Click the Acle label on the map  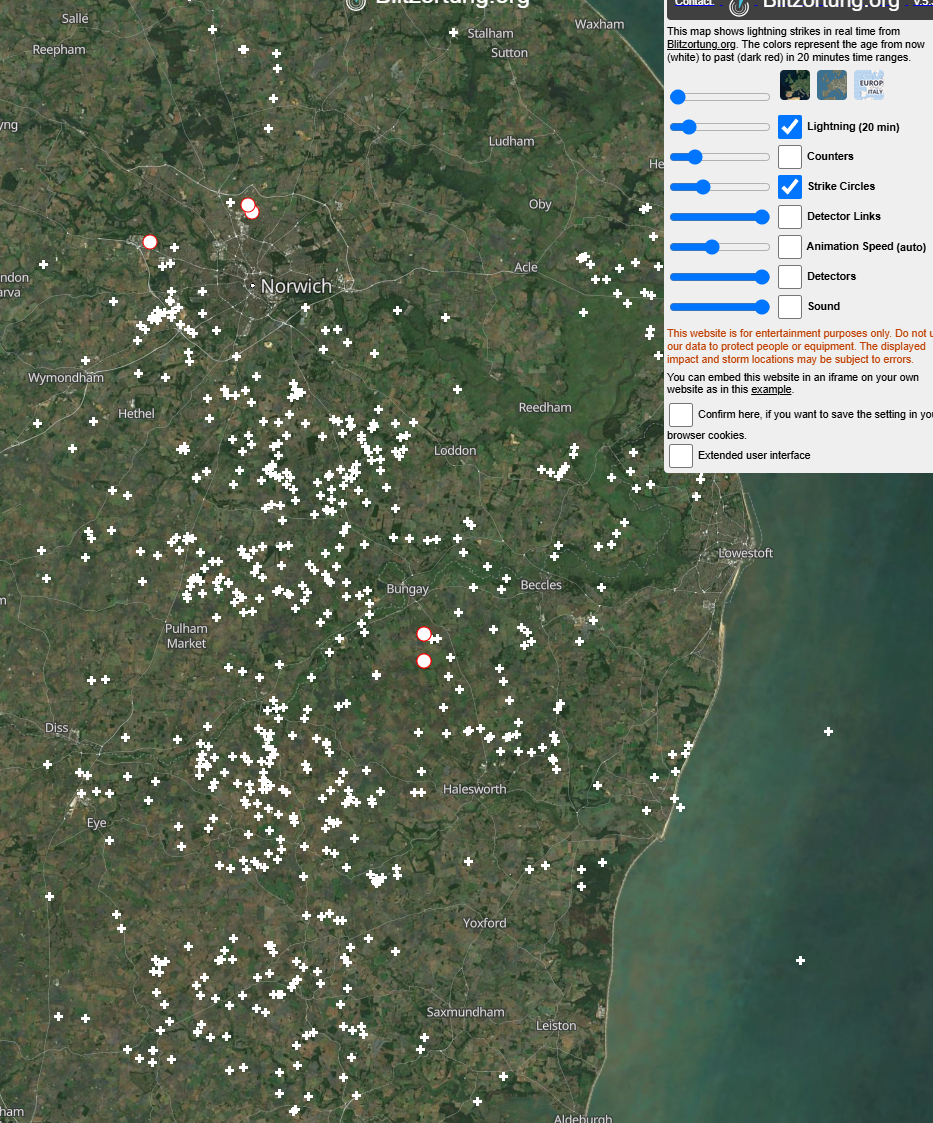526,267
